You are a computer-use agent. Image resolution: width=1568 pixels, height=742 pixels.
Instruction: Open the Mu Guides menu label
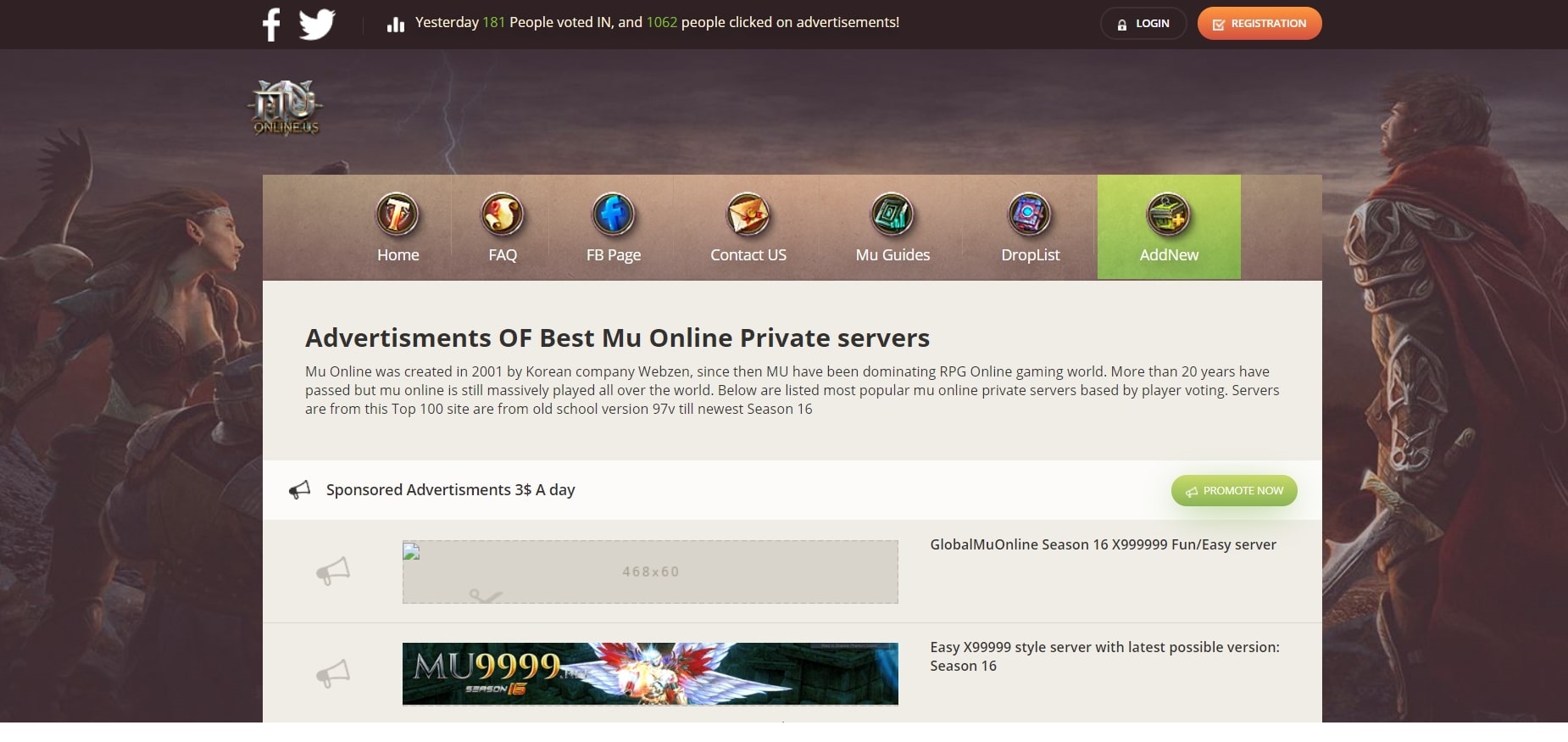pyautogui.click(x=892, y=255)
